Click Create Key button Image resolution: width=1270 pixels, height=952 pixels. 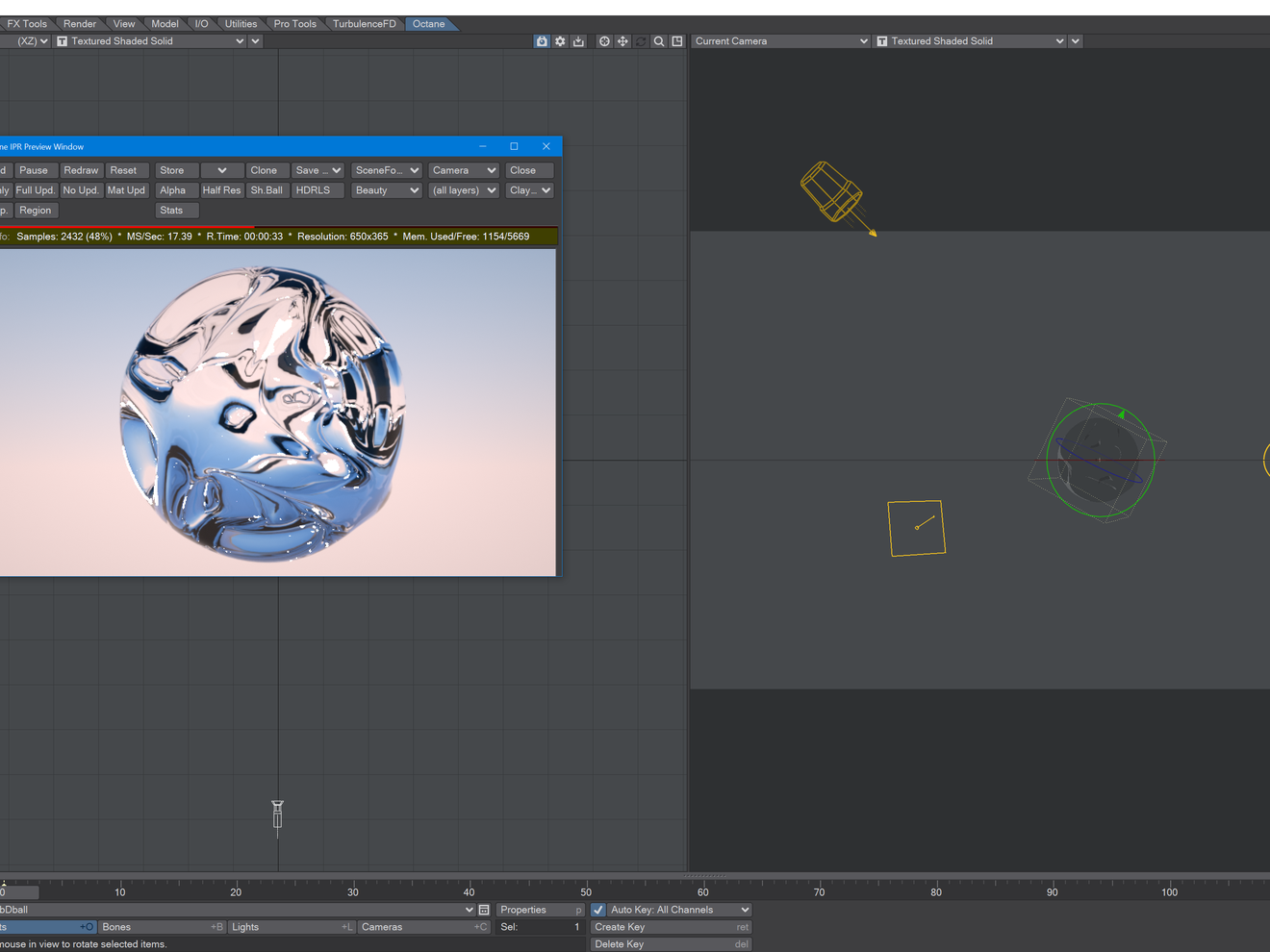(671, 927)
